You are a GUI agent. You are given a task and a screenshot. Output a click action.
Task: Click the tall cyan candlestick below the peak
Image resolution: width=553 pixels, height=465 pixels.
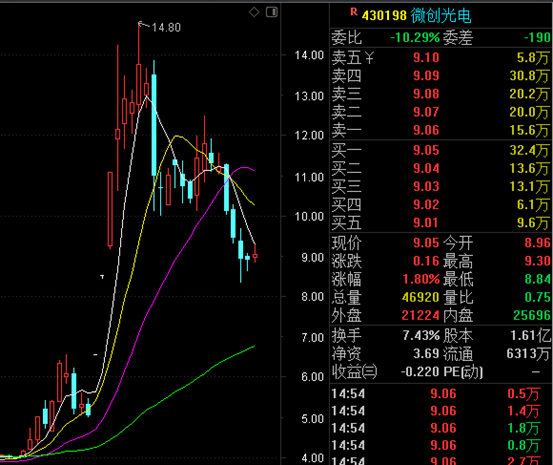click(x=154, y=125)
